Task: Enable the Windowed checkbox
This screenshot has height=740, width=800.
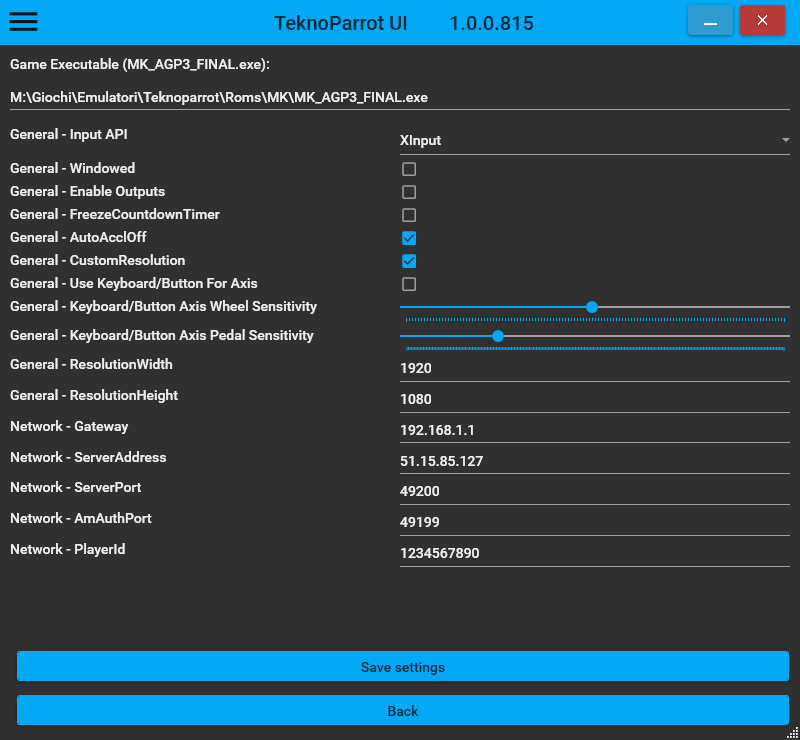Action: point(409,169)
